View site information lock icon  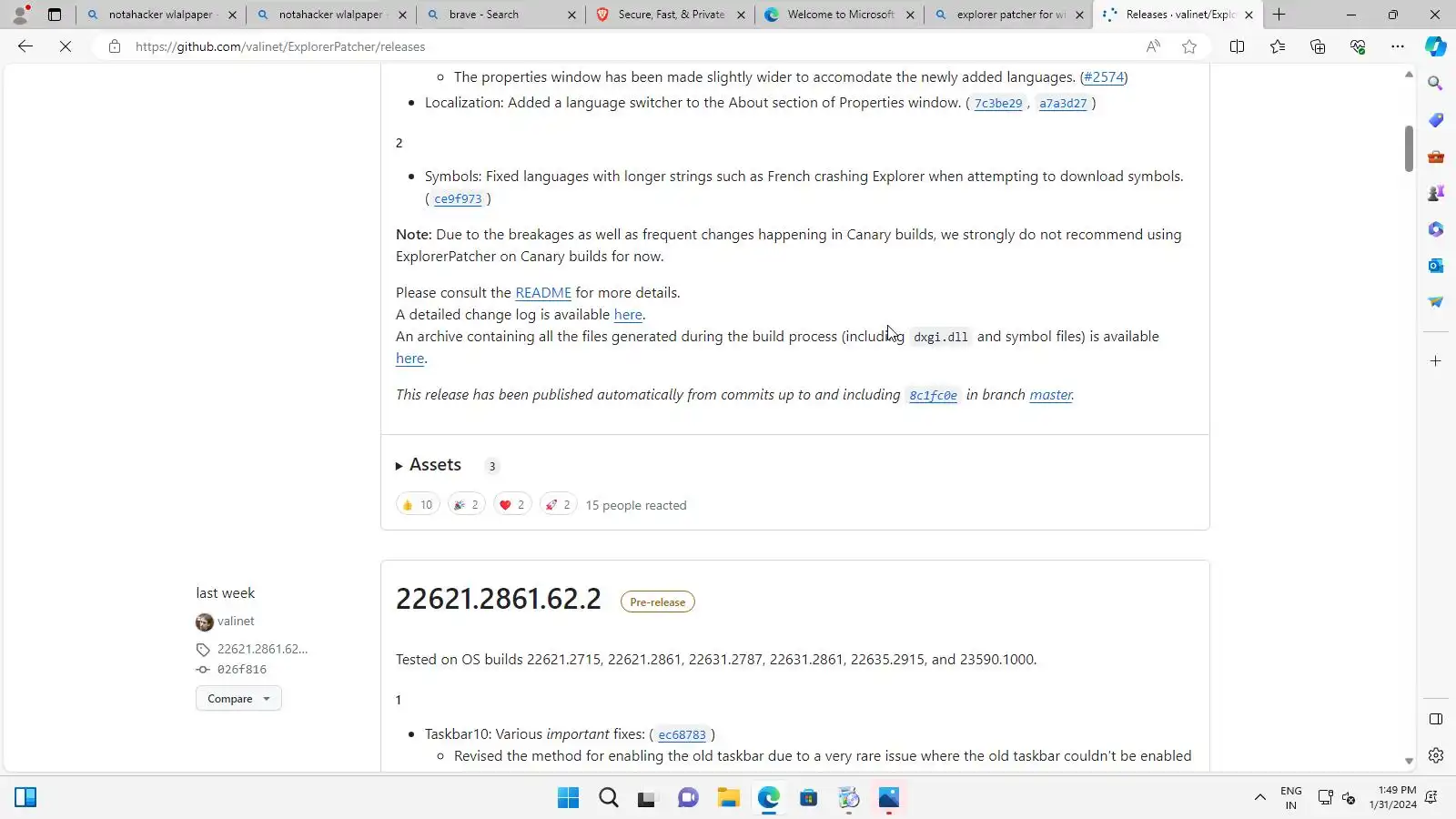[x=114, y=46]
